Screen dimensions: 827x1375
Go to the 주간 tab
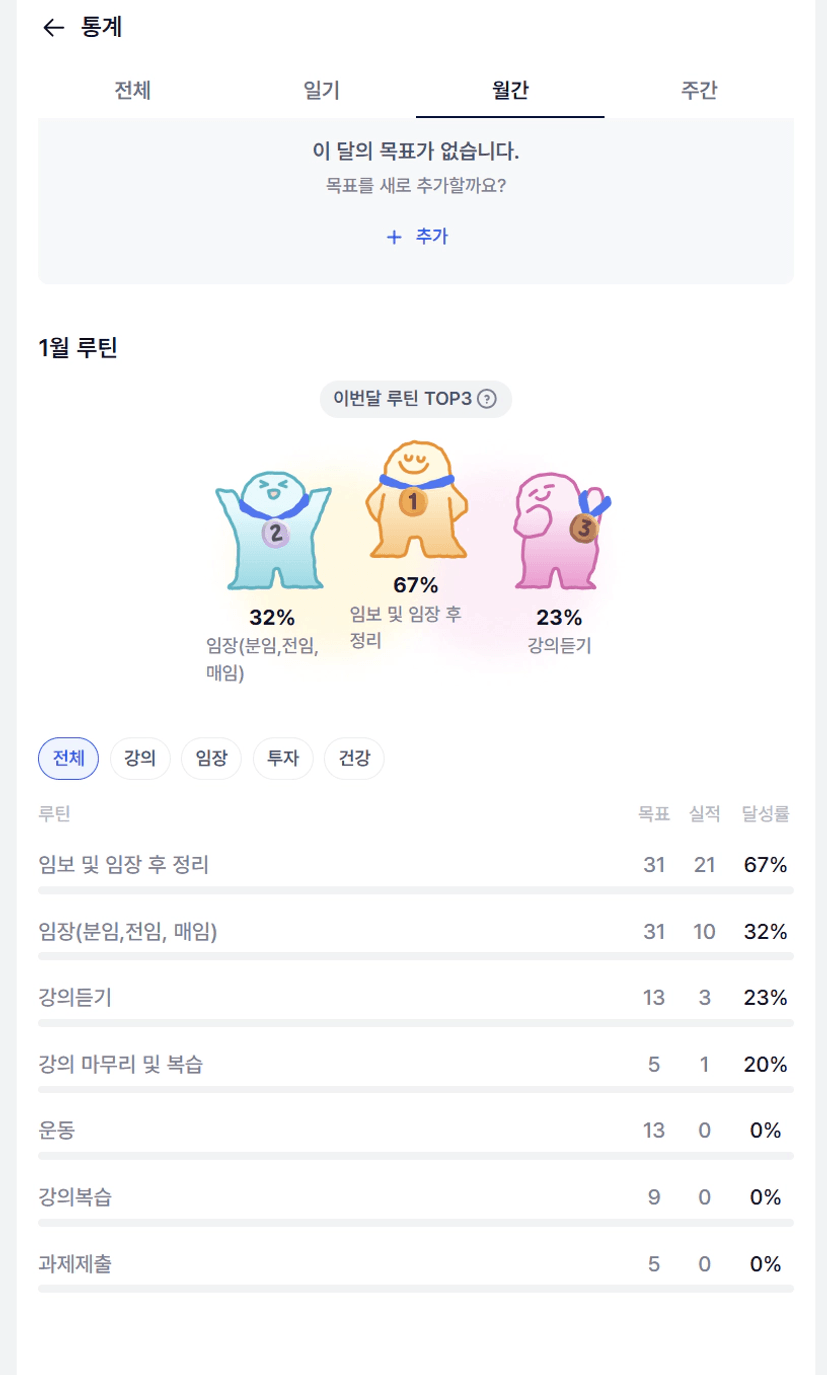coord(699,90)
